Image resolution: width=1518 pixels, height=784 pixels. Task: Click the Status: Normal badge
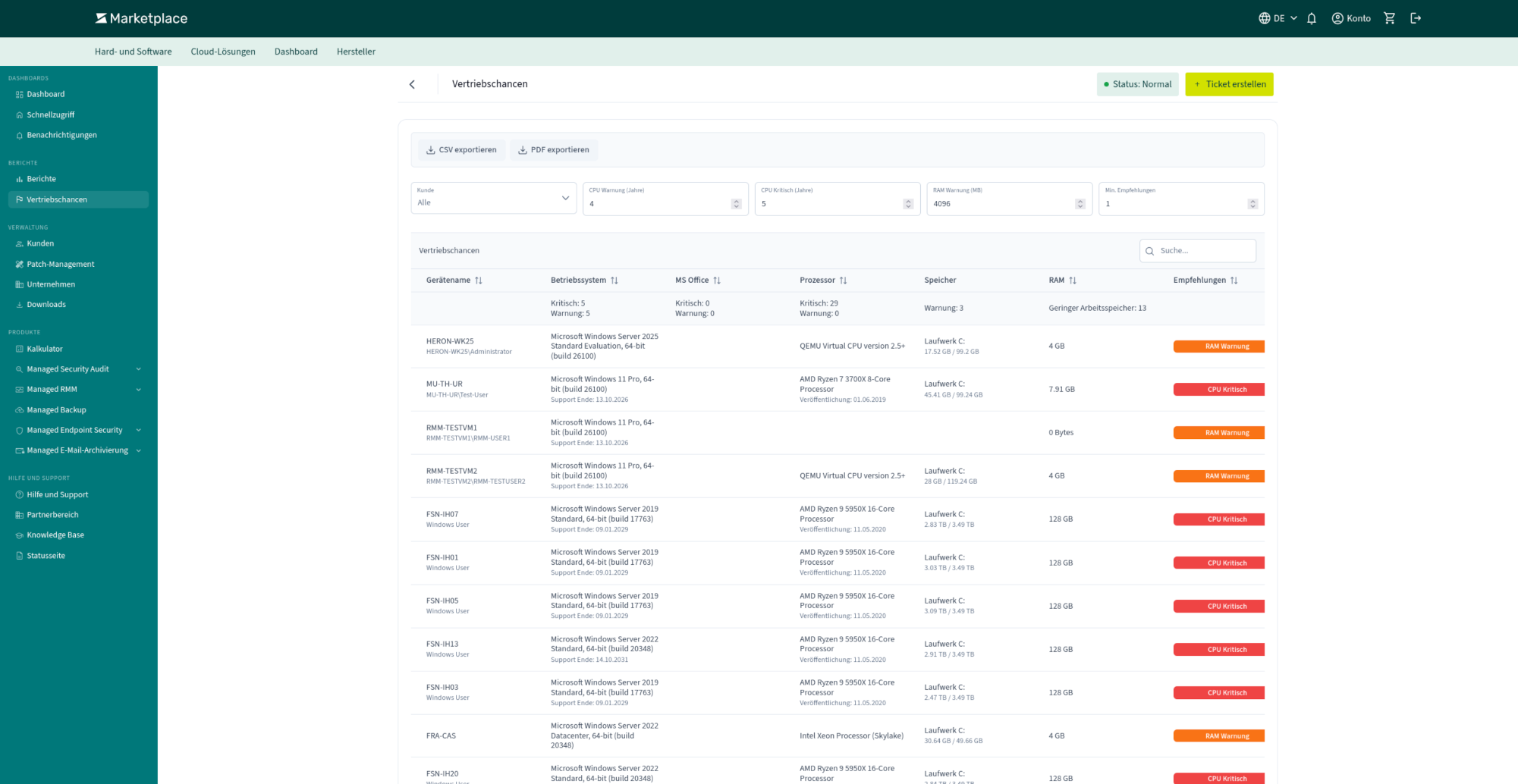click(x=1137, y=84)
